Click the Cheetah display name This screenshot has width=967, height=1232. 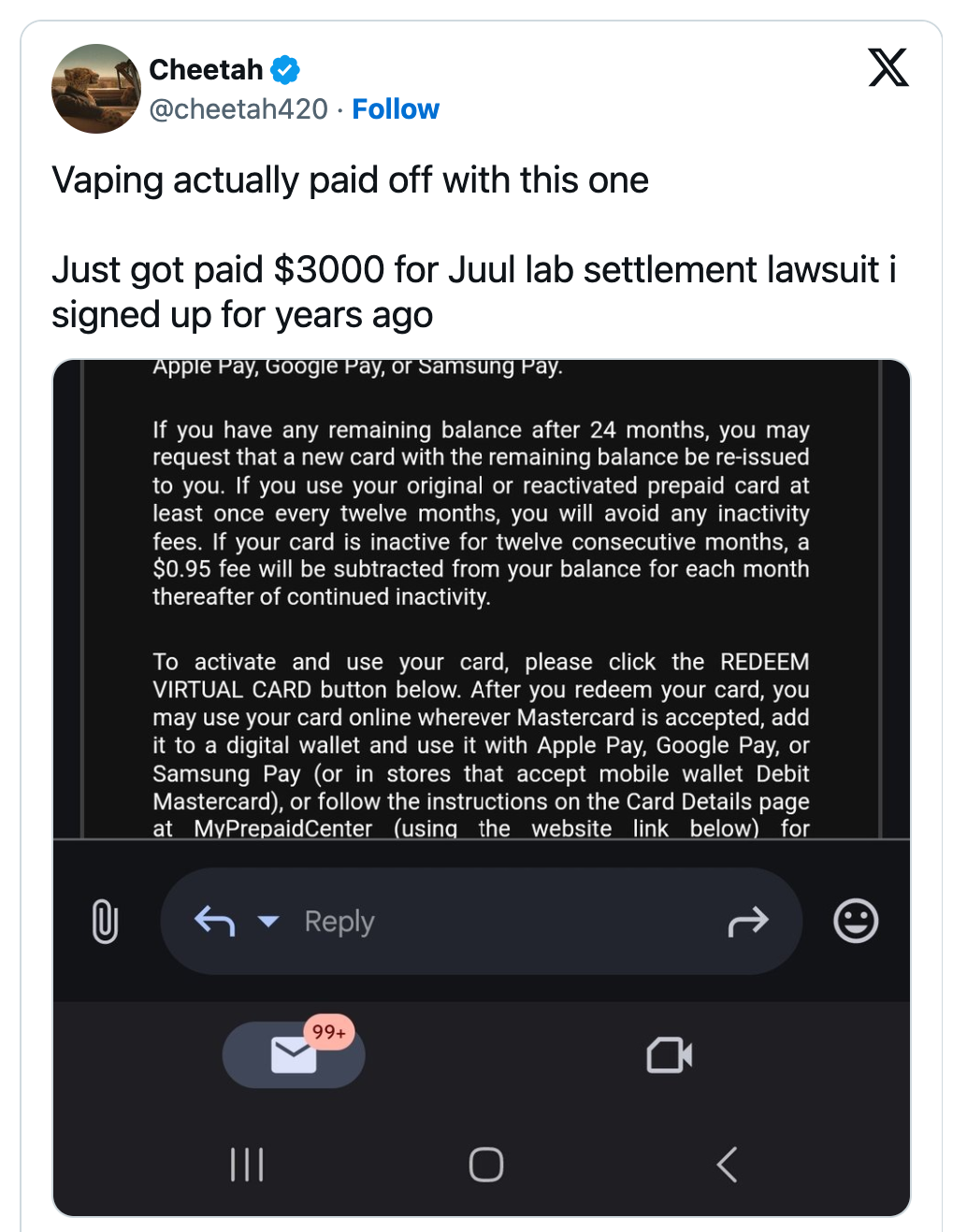(206, 69)
